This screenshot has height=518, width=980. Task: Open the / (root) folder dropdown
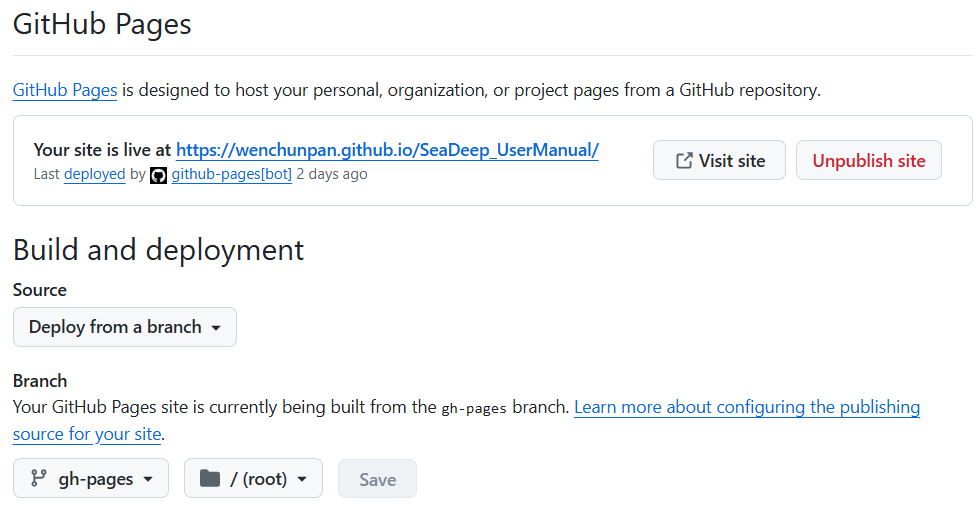click(253, 479)
